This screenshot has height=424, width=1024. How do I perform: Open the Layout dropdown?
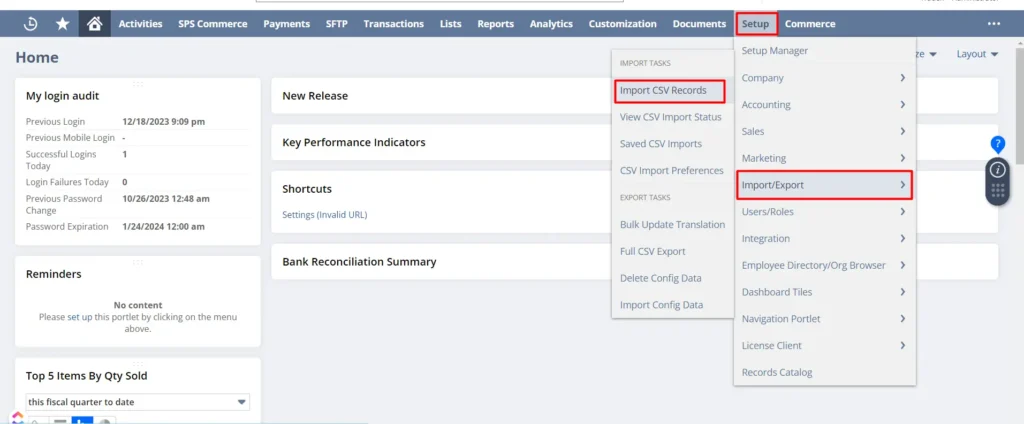tap(978, 54)
